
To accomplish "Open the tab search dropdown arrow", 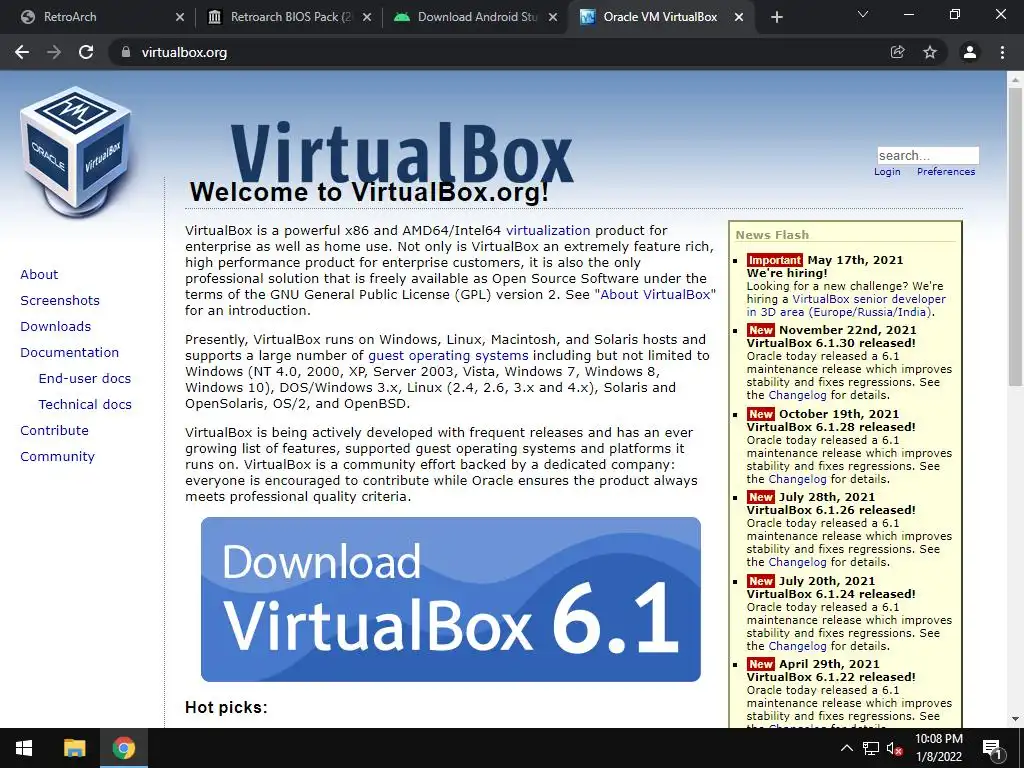I will (x=863, y=14).
